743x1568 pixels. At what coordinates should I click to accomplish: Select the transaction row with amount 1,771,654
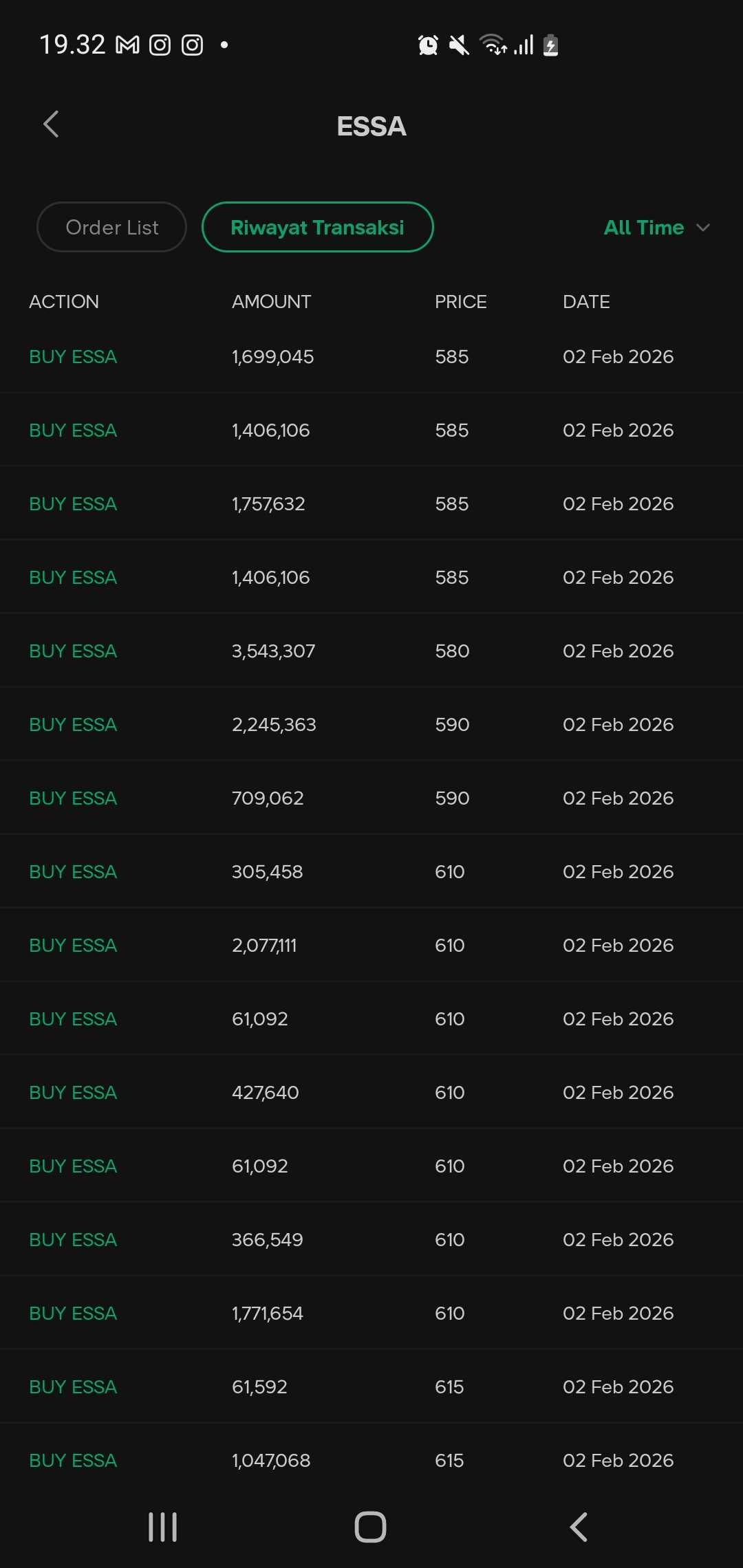(x=371, y=1314)
